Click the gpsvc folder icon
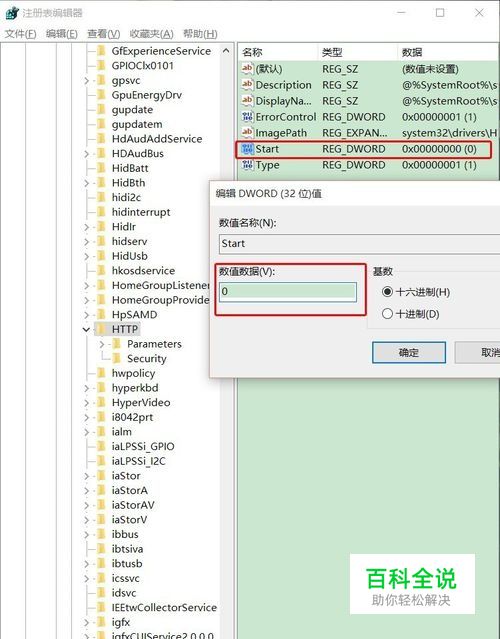The height and width of the screenshot is (639, 500). 101,80
